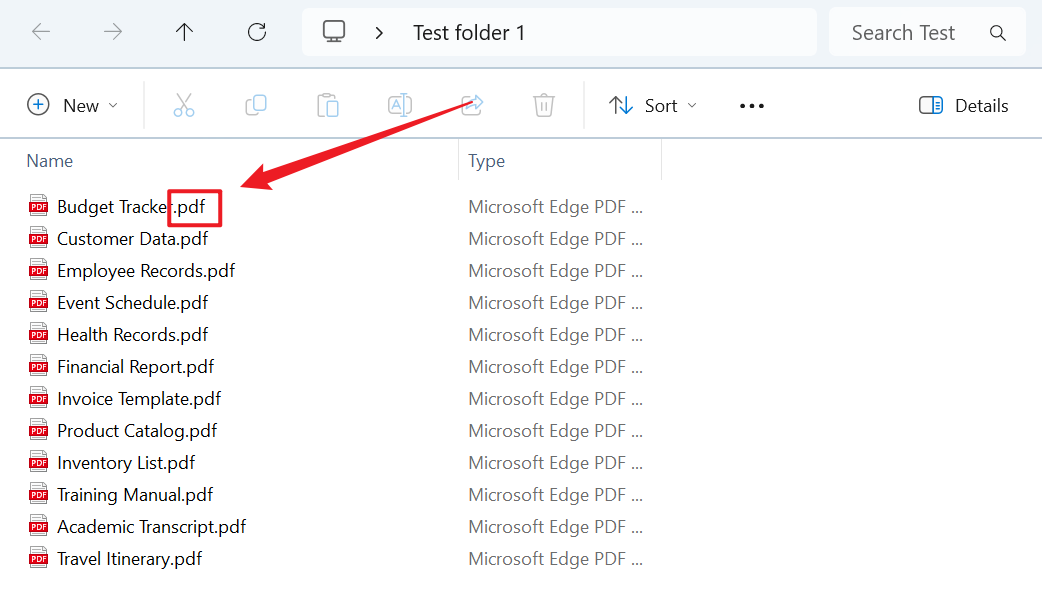The image size is (1042, 598).
Task: Select the Travel Itinerary.pdf file
Action: pyautogui.click(x=129, y=559)
